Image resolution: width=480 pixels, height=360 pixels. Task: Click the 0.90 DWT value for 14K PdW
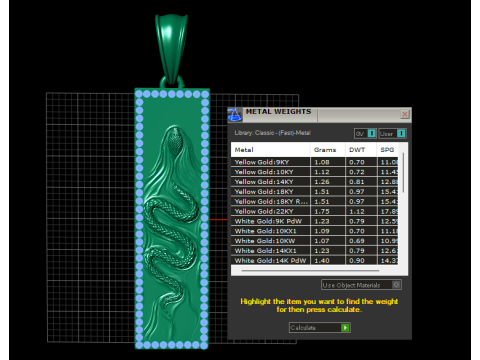[x=357, y=260]
